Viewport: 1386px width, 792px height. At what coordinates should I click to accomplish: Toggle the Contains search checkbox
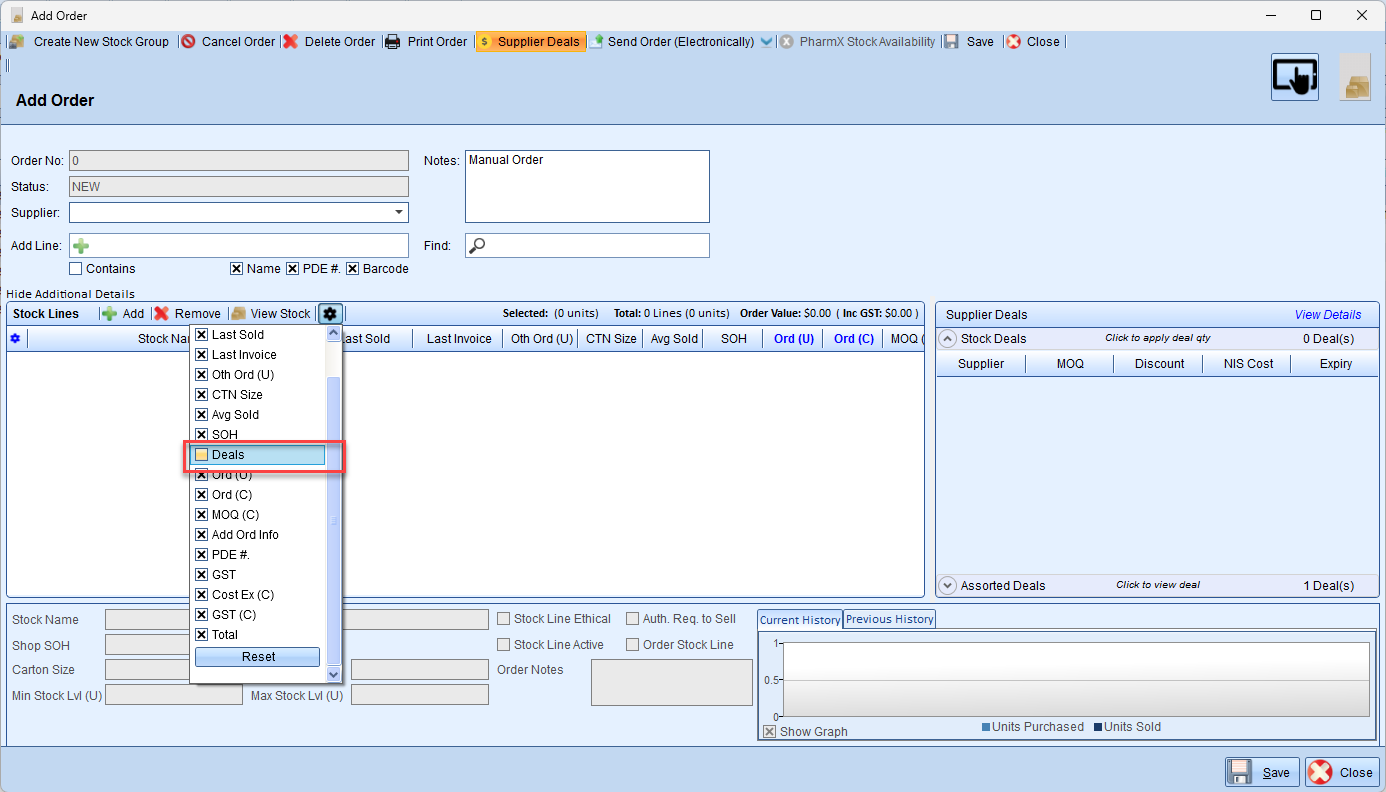click(76, 269)
